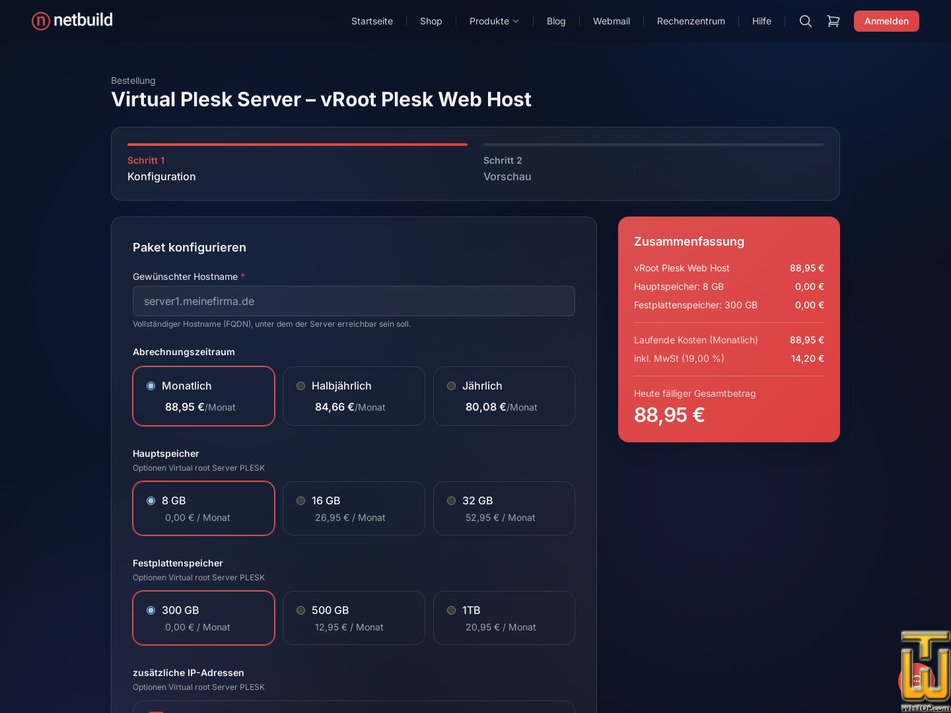This screenshot has height=713, width=951.
Task: Click the Bestellung breadcrumb label
Action: 133,81
